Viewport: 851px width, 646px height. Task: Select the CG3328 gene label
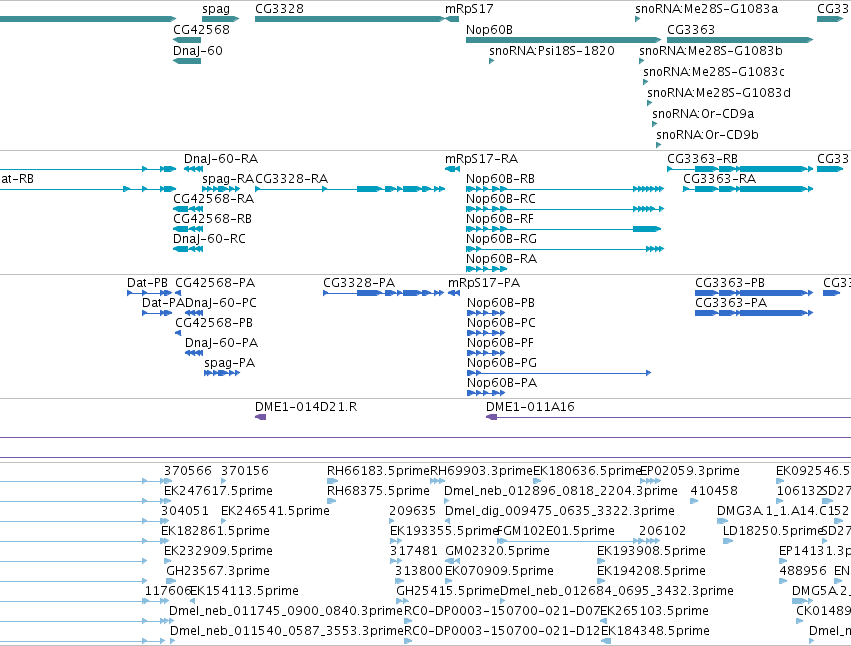pyautogui.click(x=279, y=9)
